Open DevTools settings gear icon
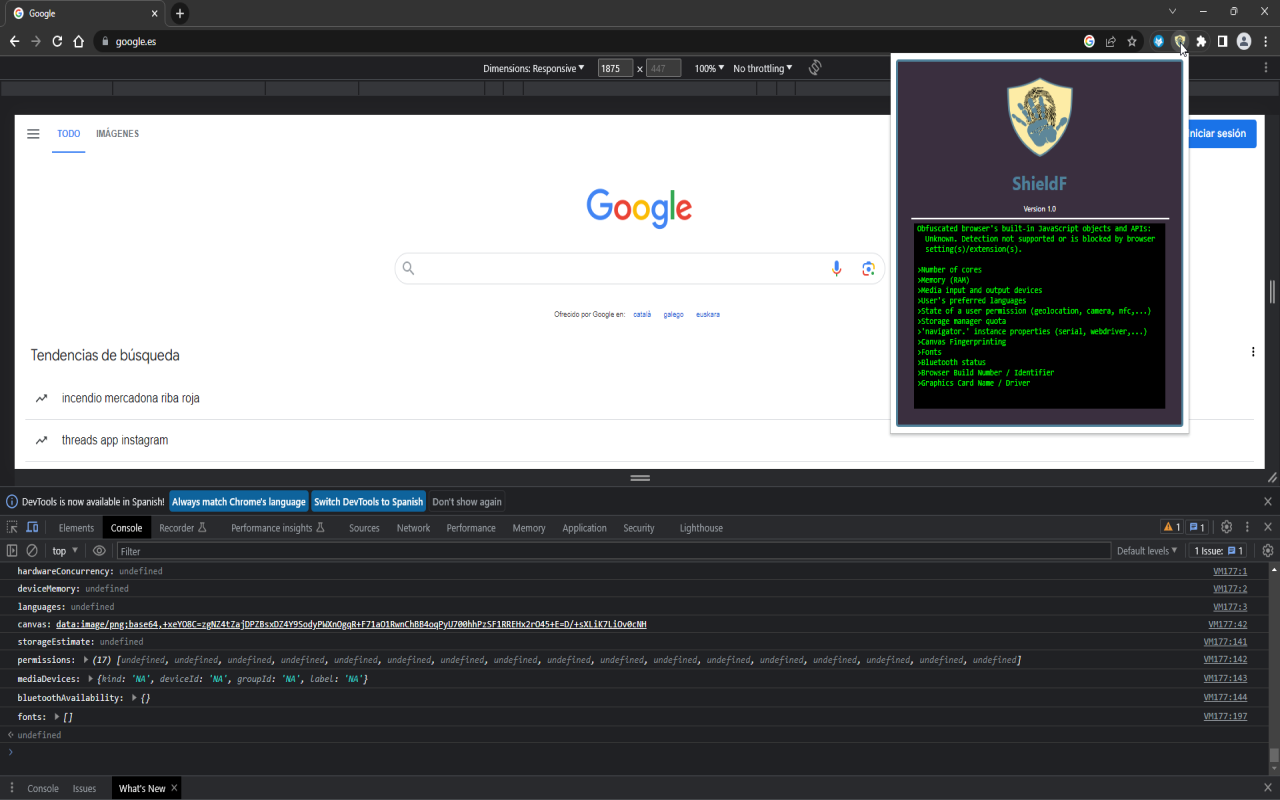The image size is (1280, 800). (x=1227, y=528)
